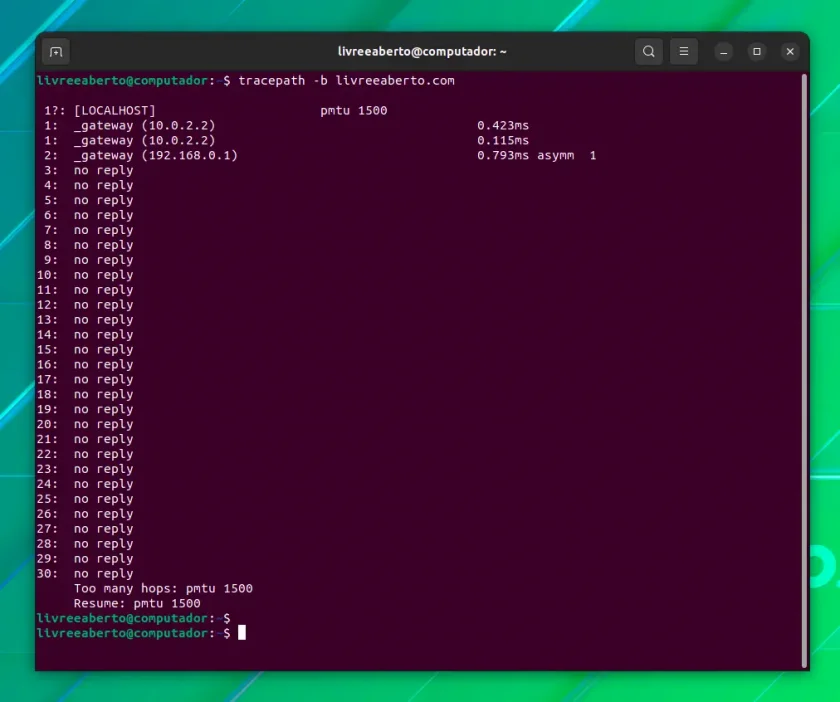Viewport: 840px width, 702px height.
Task: Click the pmtu 1500 text on LOCALHOST line
Action: coord(354,110)
